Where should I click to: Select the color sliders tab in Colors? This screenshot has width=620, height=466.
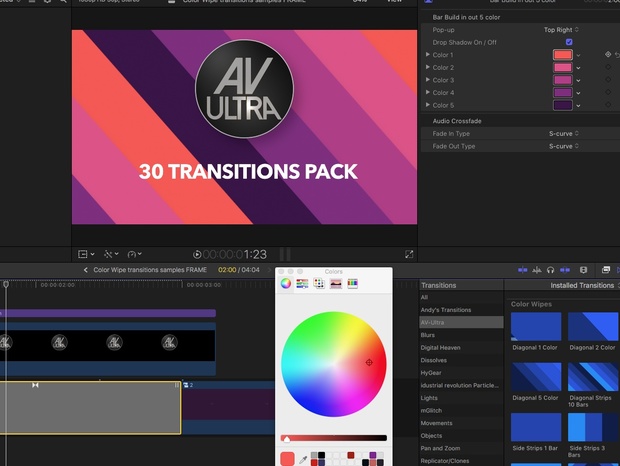(302, 283)
